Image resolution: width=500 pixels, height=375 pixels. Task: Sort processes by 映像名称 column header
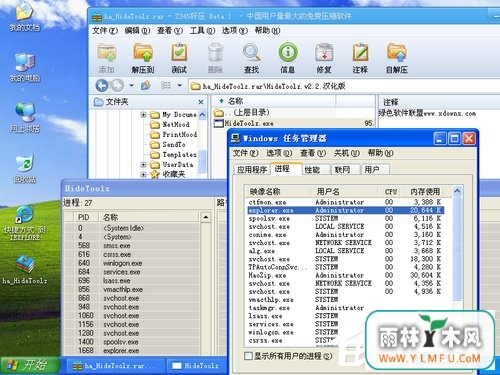pyautogui.click(x=277, y=192)
